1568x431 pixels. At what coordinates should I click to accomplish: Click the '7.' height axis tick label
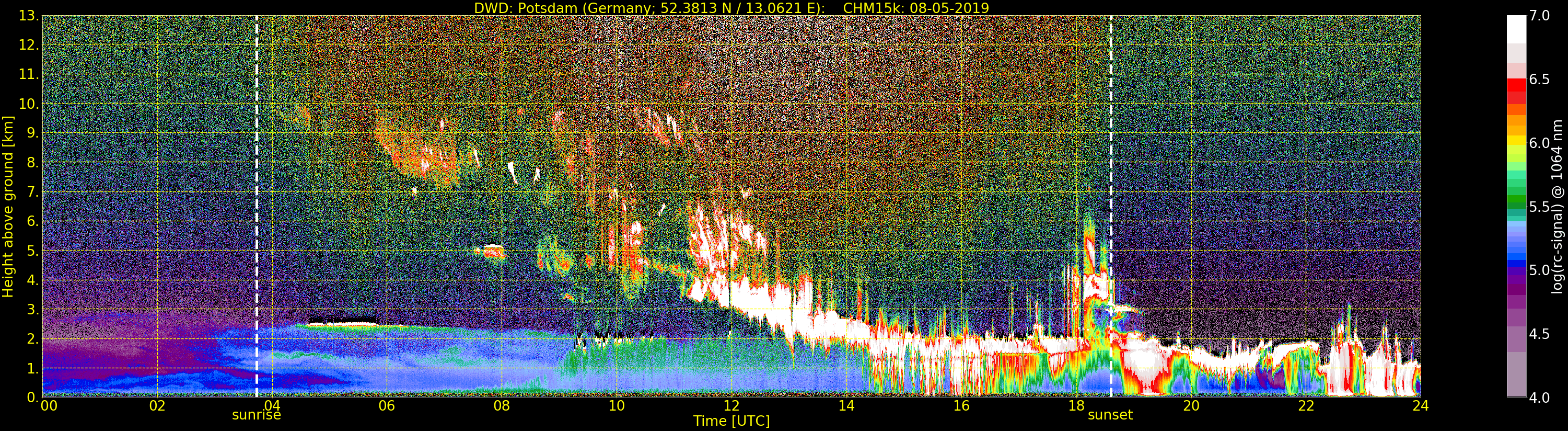pos(33,192)
